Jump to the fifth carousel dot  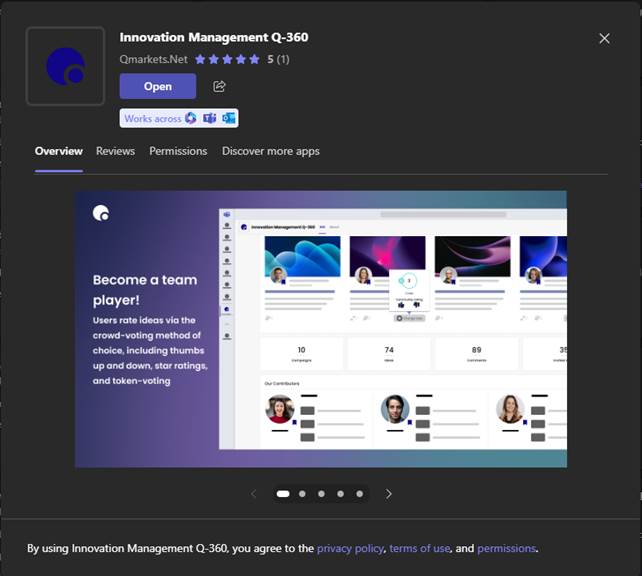coord(359,494)
